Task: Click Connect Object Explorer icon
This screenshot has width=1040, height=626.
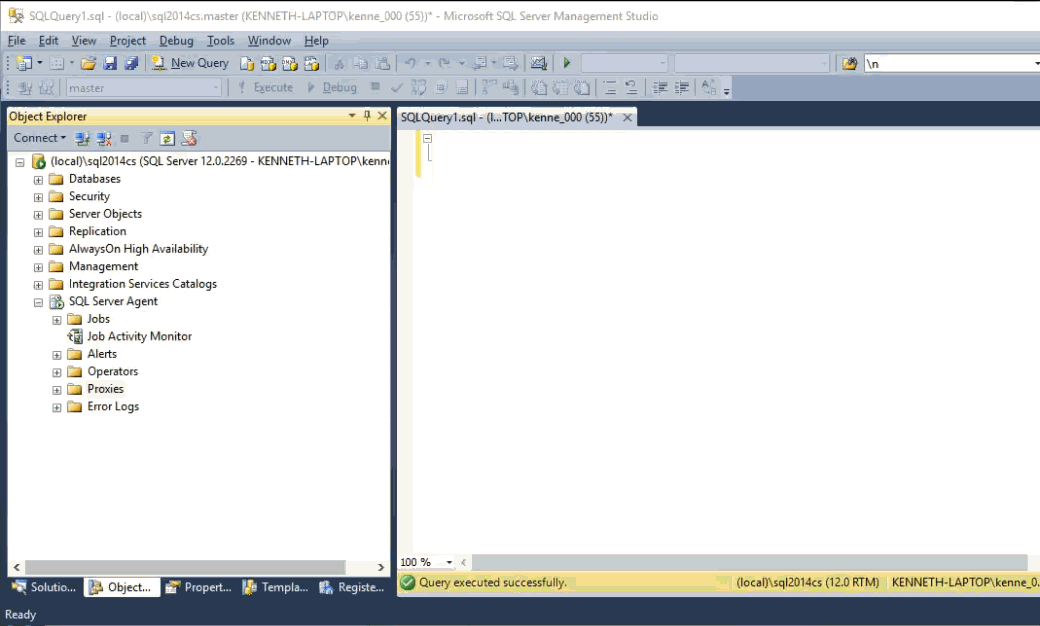Action: (83, 138)
